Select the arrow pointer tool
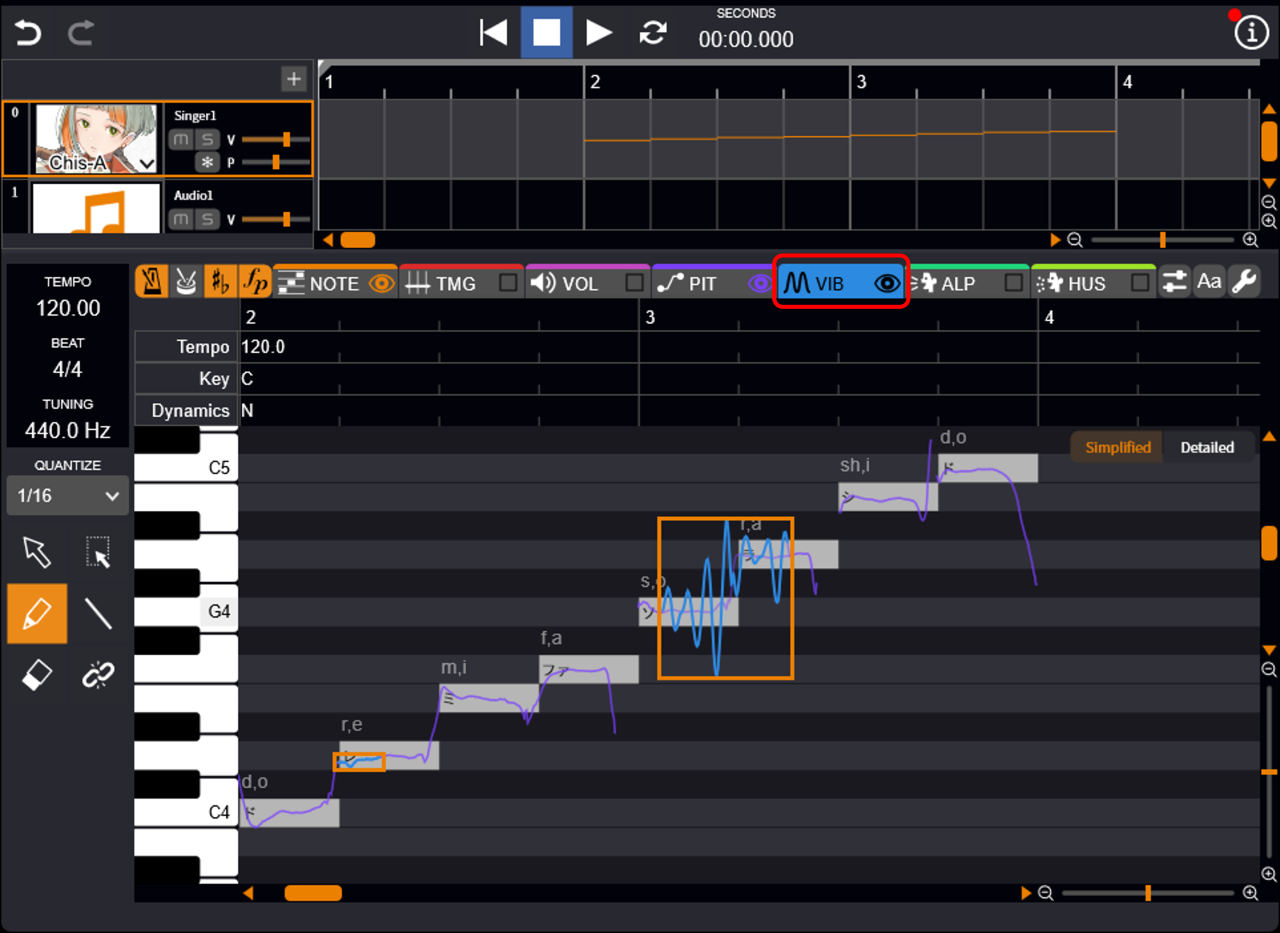 coord(37,551)
